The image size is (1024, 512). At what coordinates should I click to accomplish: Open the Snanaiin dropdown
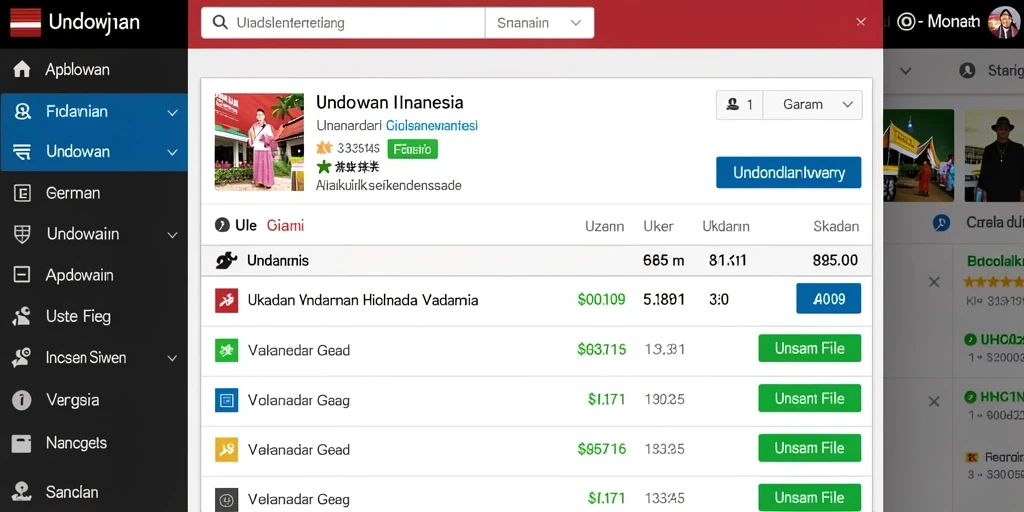tap(539, 23)
